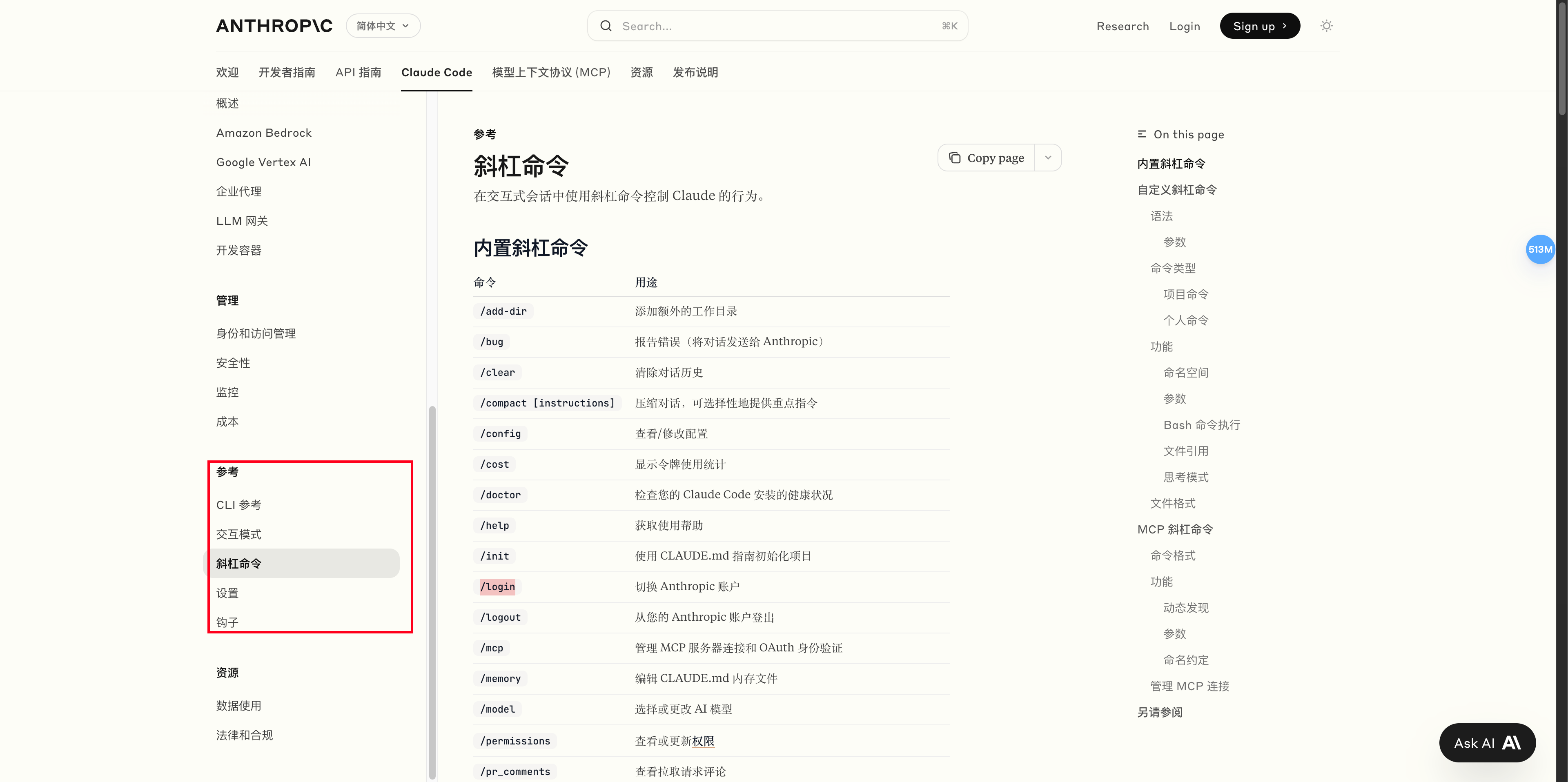1568x782 pixels.
Task: Open the 模型上下文协议 (MCP) tab
Action: coord(551,72)
